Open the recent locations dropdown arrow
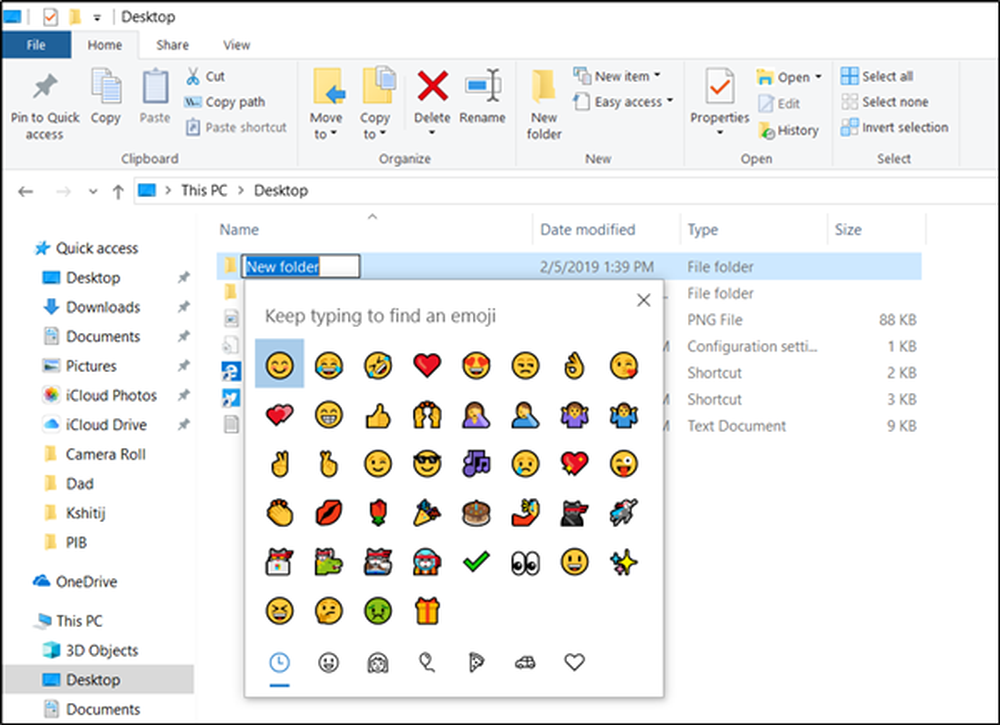The width and height of the screenshot is (1000, 725). click(93, 191)
